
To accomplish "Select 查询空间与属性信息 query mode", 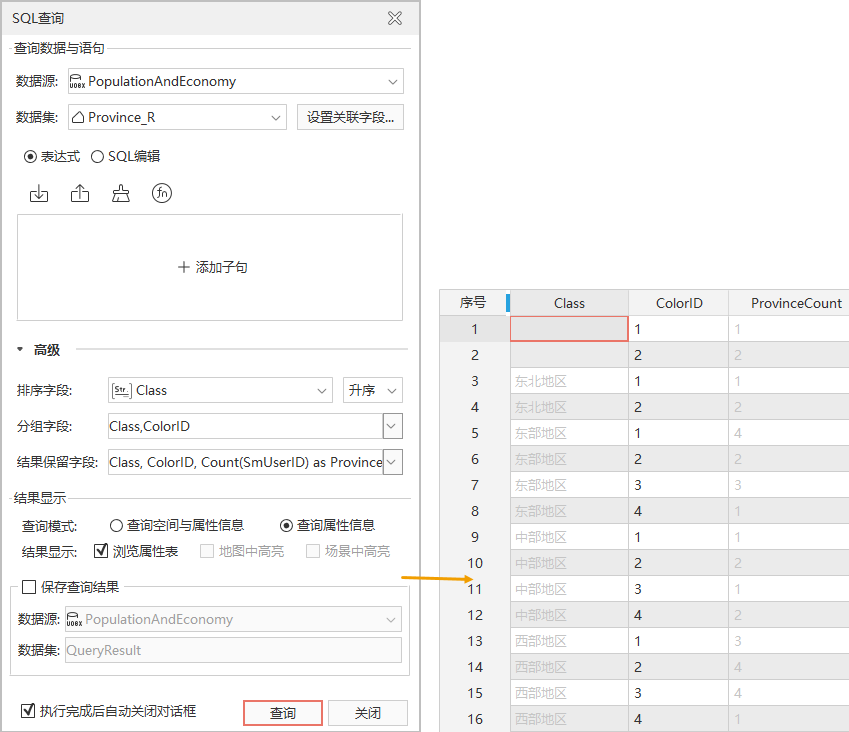I will 117,525.
